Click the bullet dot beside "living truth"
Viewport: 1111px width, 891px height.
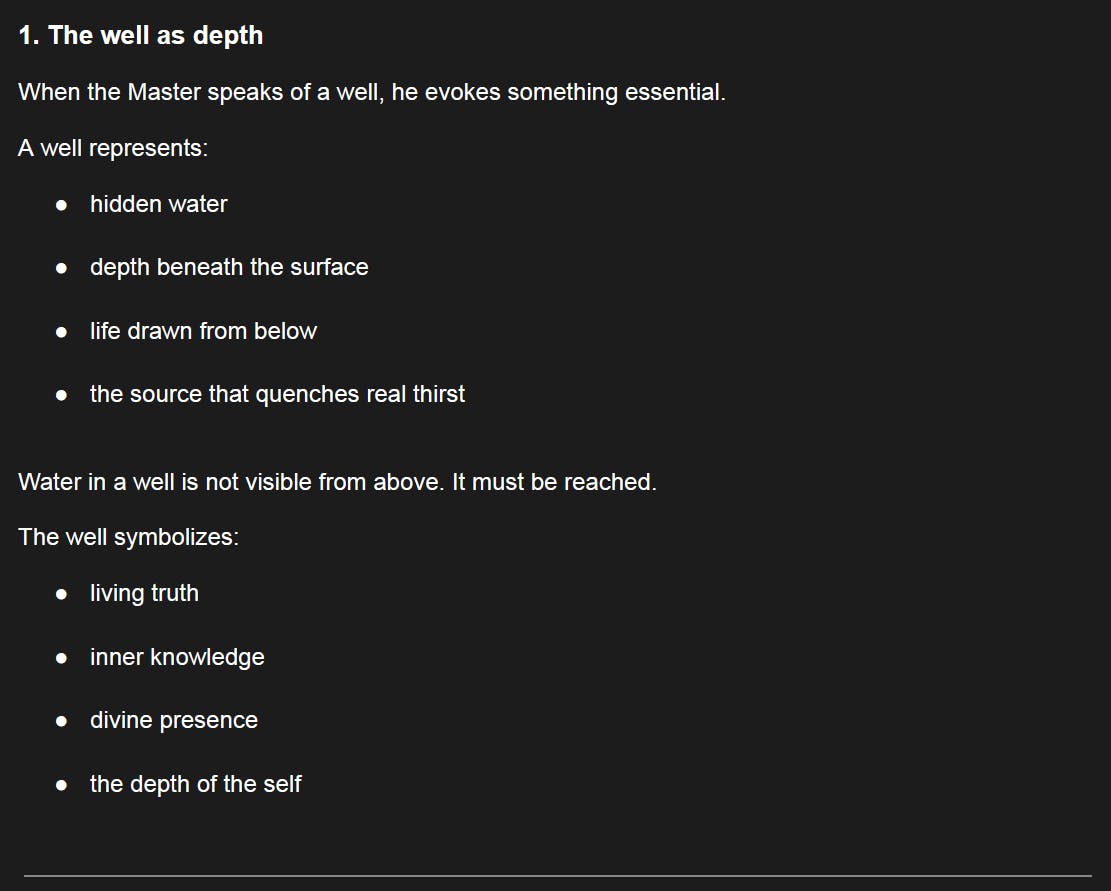click(62, 594)
